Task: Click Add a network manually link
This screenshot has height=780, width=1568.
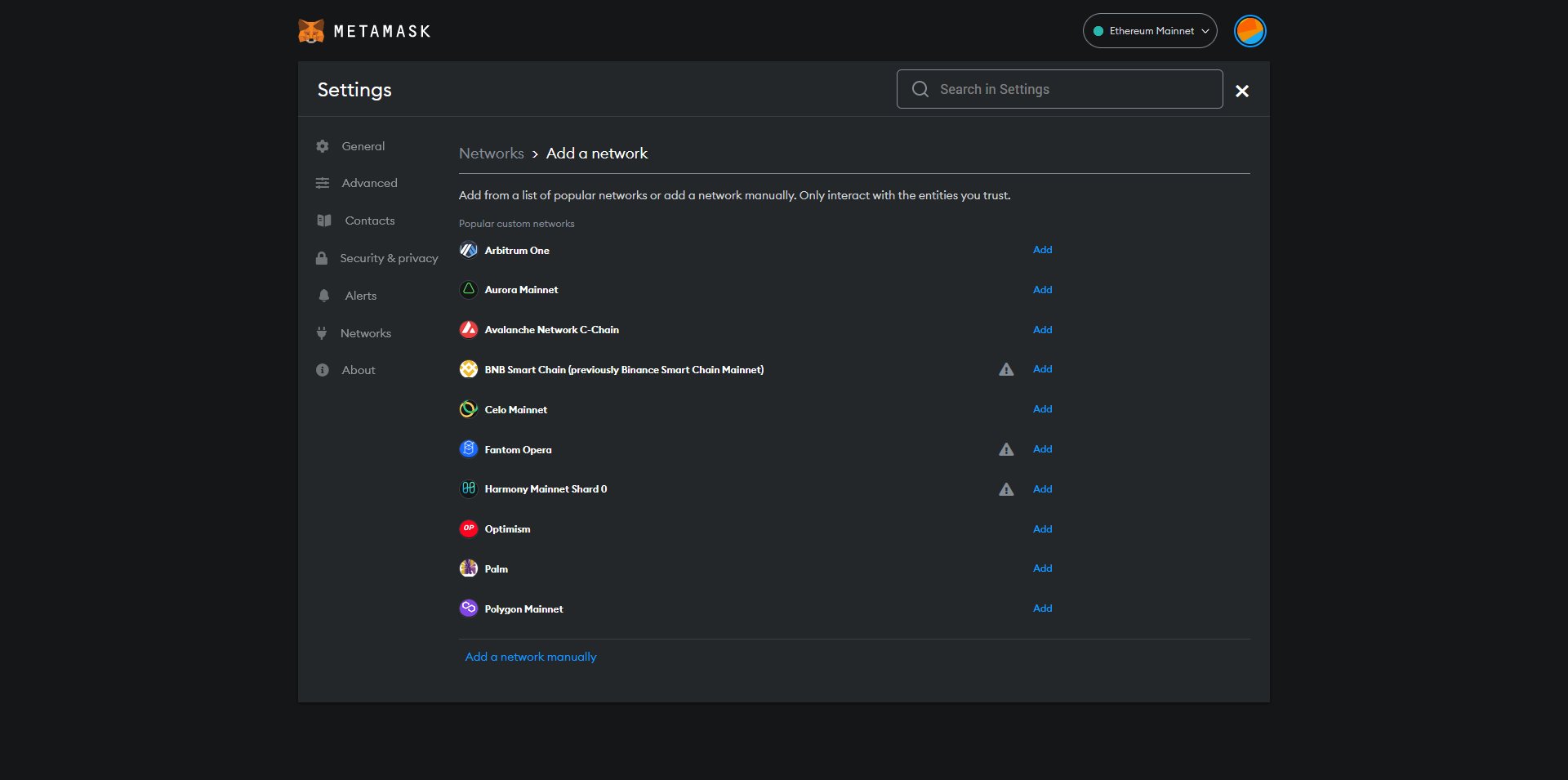Action: (x=531, y=657)
